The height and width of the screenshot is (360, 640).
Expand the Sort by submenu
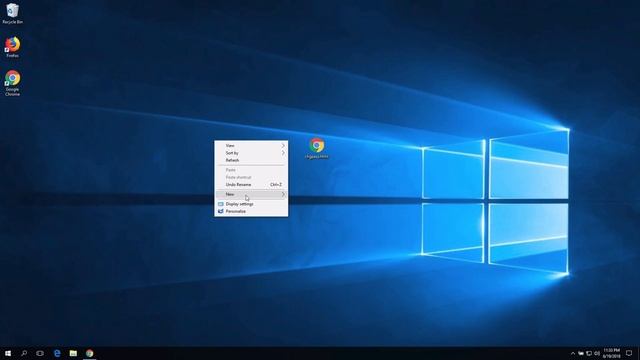(x=251, y=153)
